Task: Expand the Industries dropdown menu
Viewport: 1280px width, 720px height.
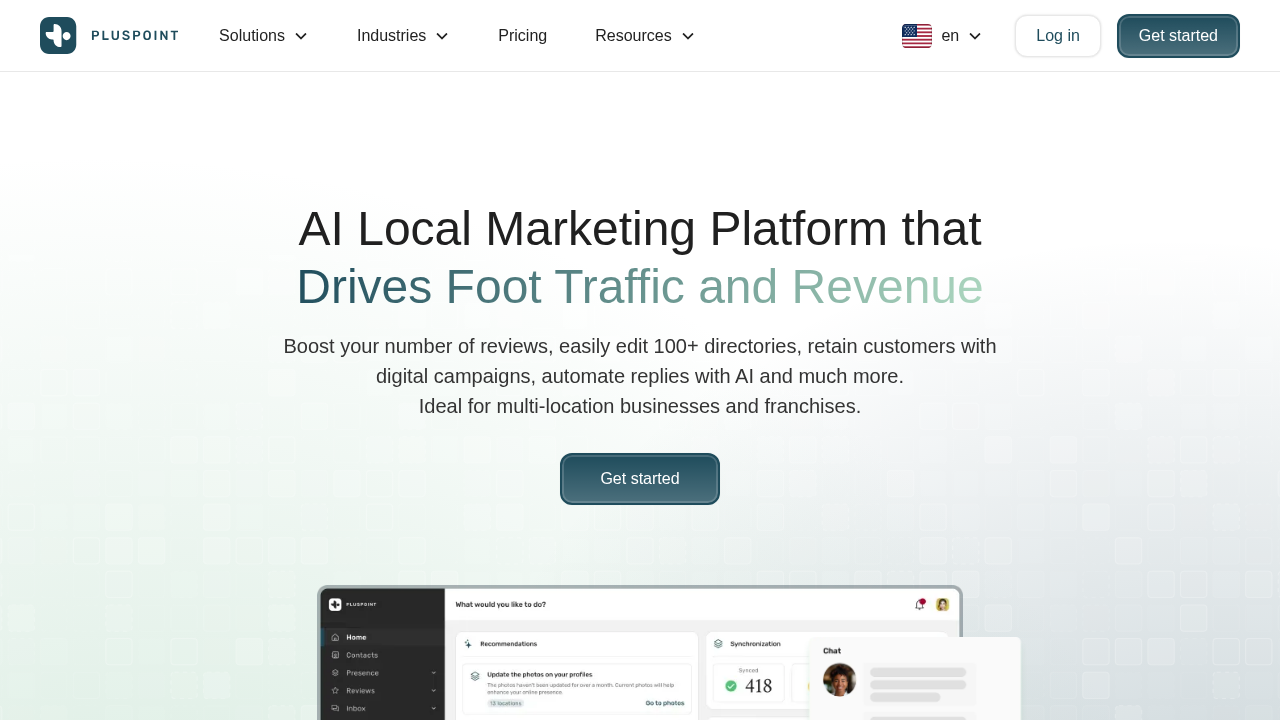Action: pyautogui.click(x=403, y=36)
